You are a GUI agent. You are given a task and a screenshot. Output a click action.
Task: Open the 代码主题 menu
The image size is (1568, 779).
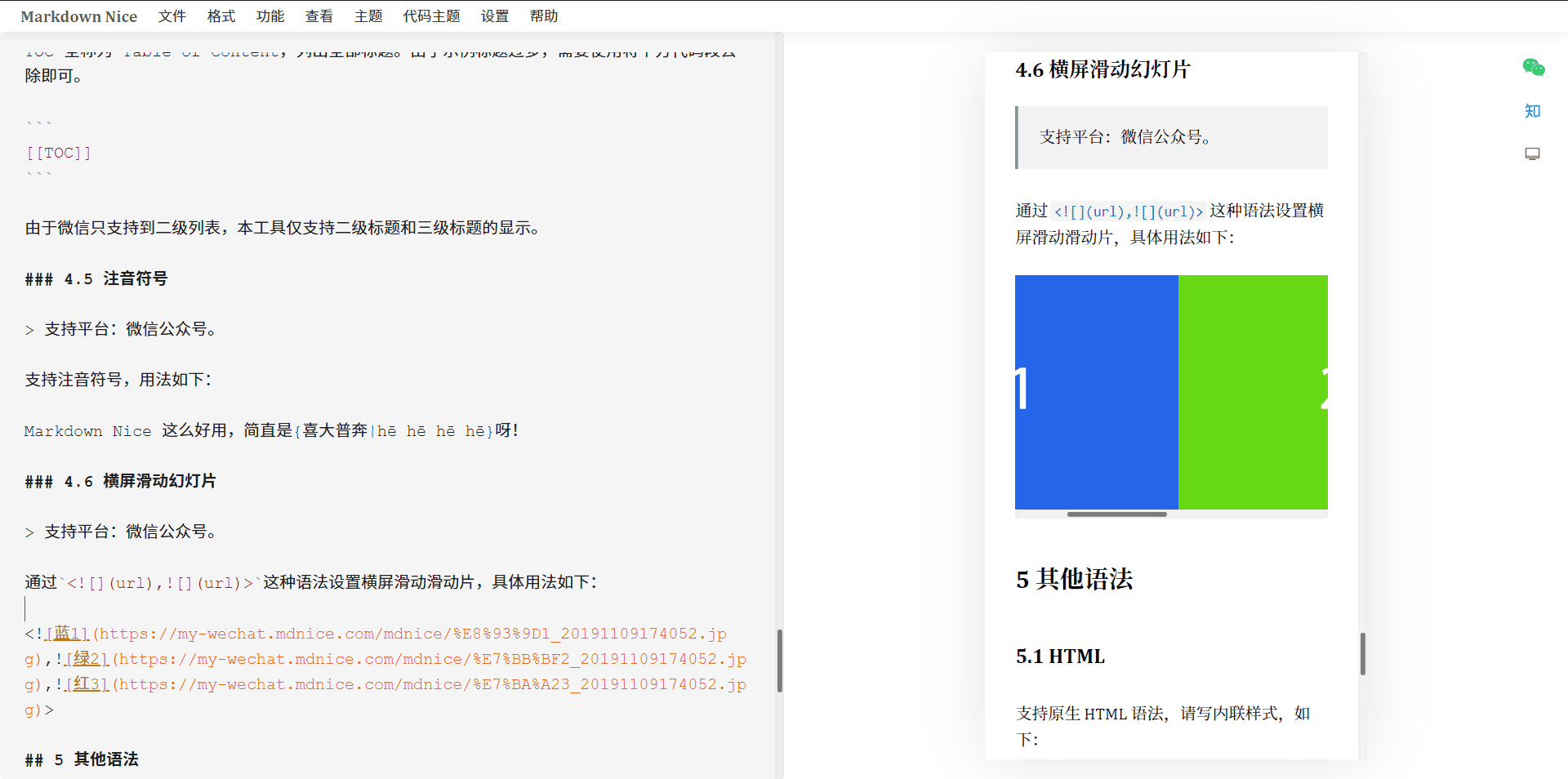point(432,16)
